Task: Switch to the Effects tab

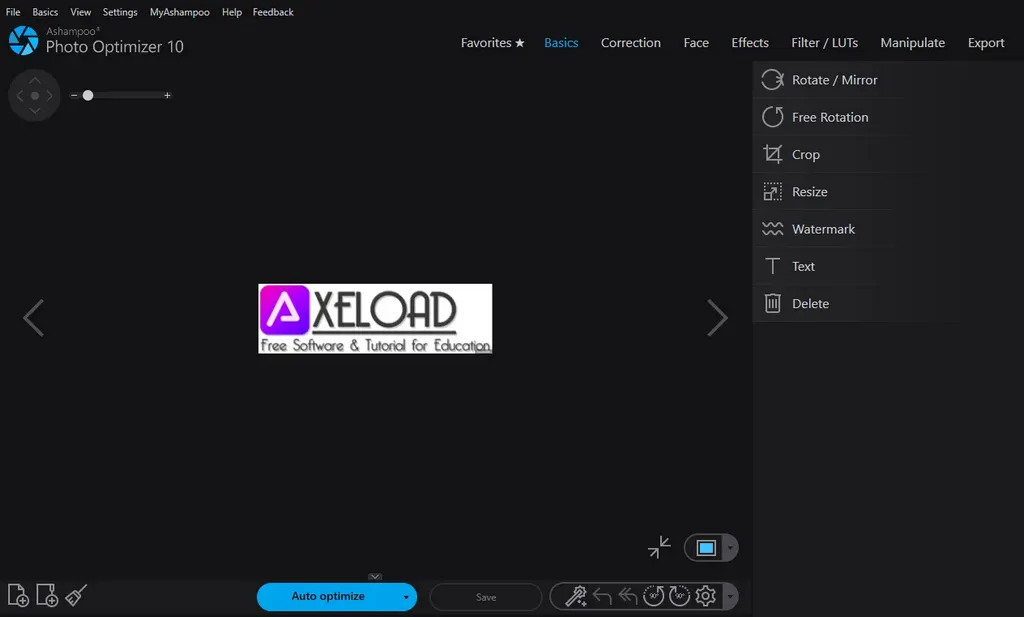Action: click(750, 42)
